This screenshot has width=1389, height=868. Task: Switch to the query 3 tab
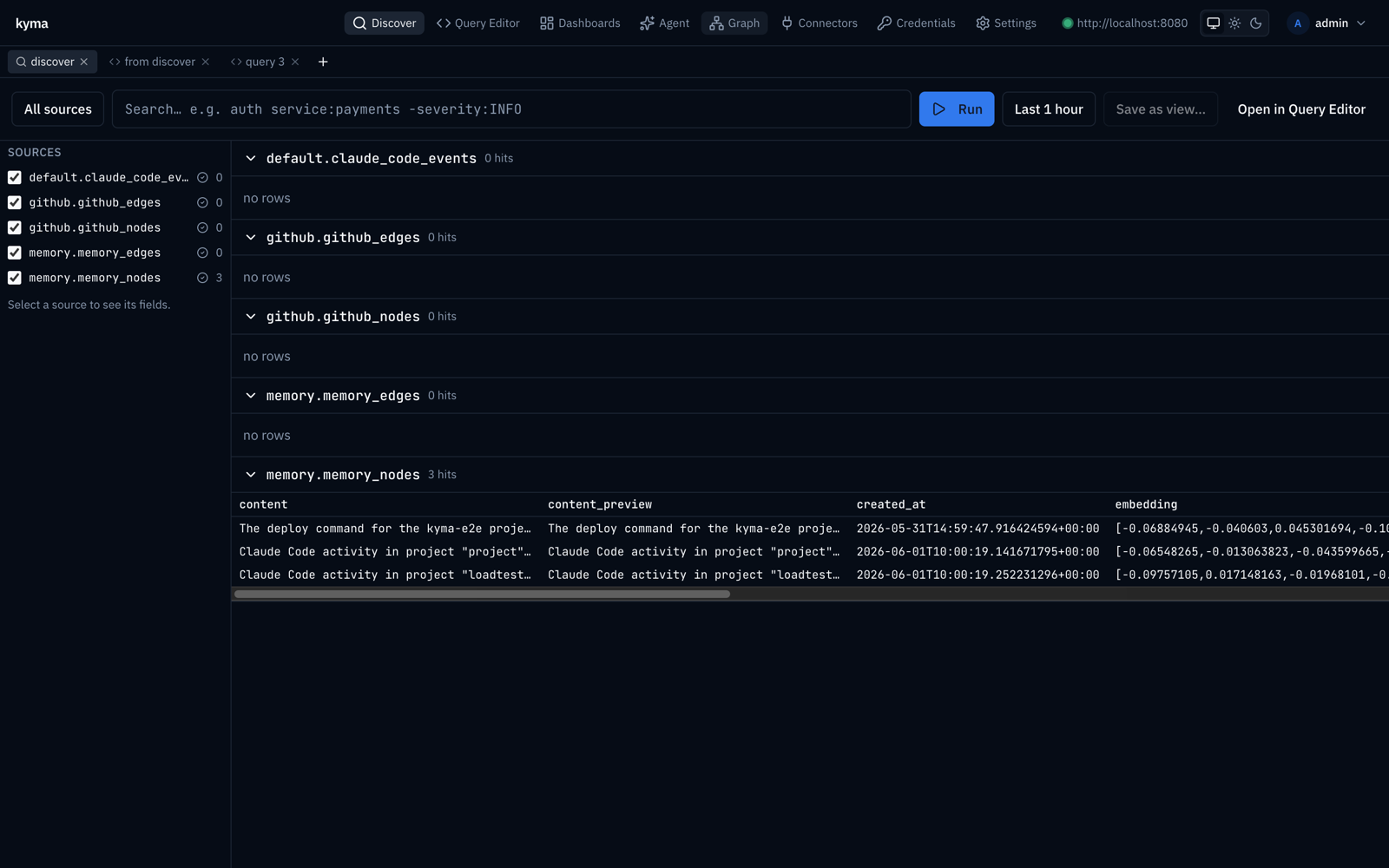coord(265,62)
